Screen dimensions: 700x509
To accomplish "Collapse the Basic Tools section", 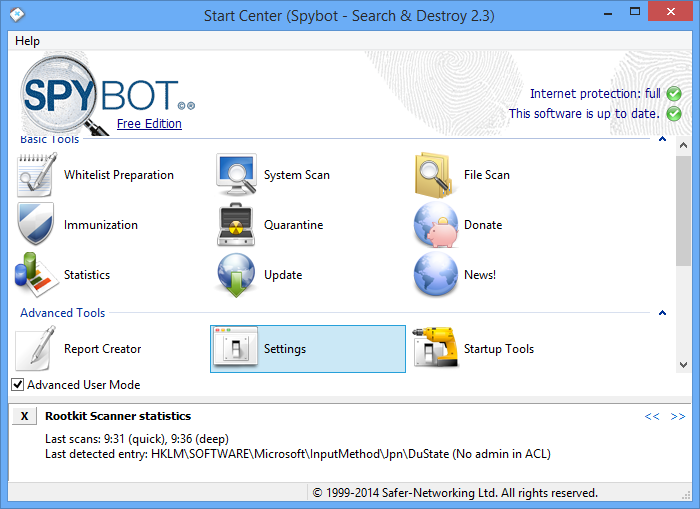I will point(662,139).
